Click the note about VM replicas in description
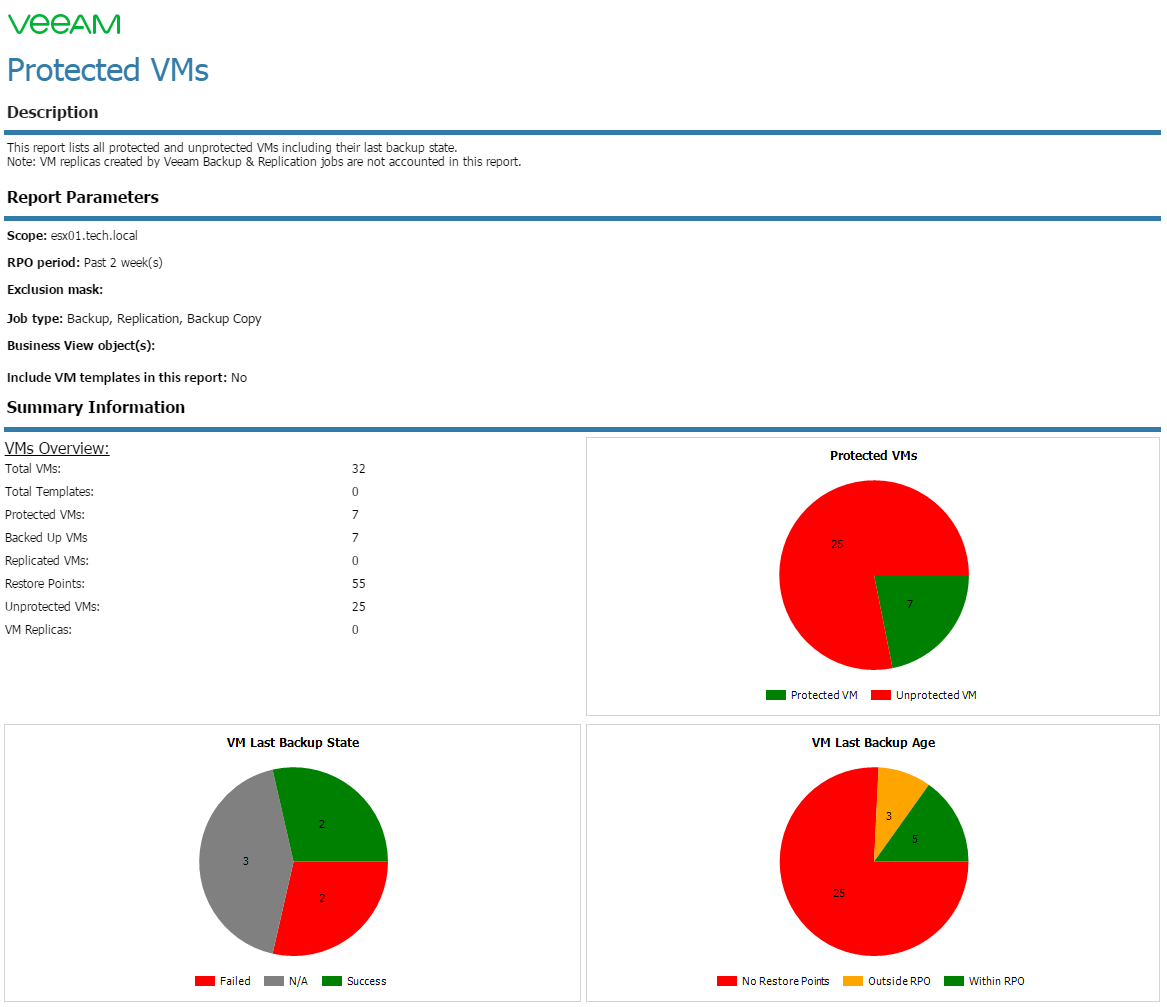1167x1007 pixels. (264, 162)
